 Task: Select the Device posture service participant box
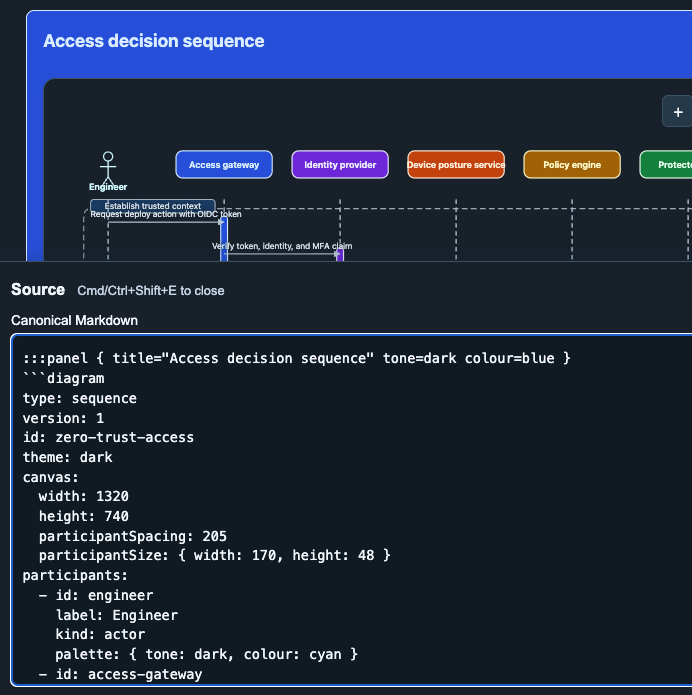coord(456,164)
